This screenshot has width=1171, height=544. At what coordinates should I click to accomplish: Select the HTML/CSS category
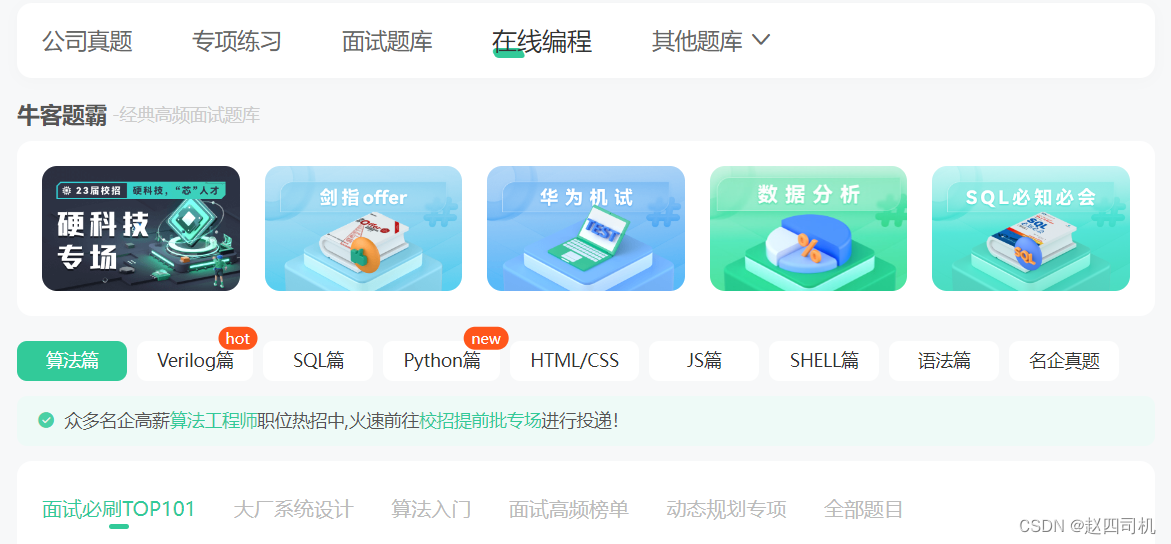(x=574, y=361)
